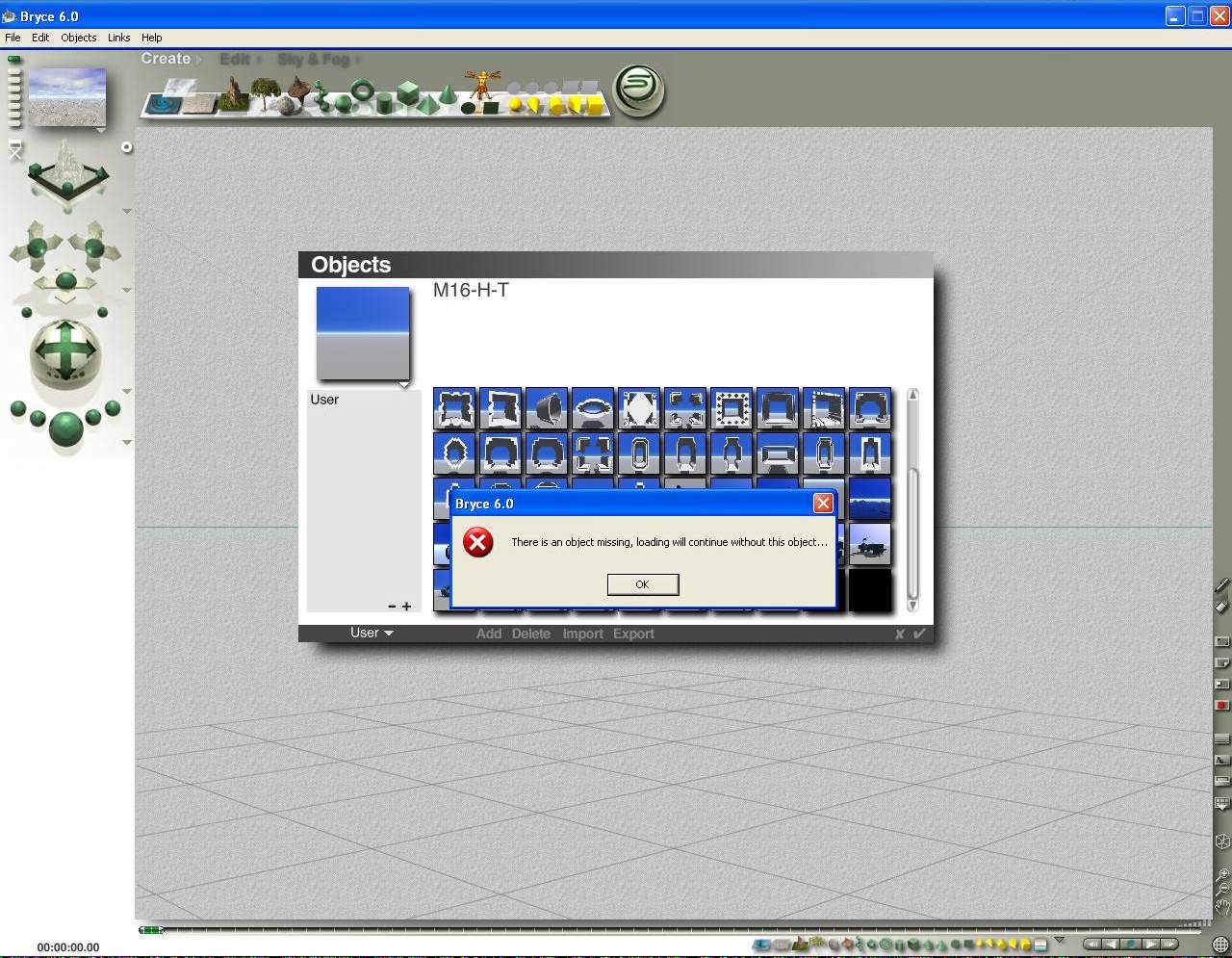The height and width of the screenshot is (958, 1232).
Task: Play the animation with the forward arrow
Action: 1150,945
